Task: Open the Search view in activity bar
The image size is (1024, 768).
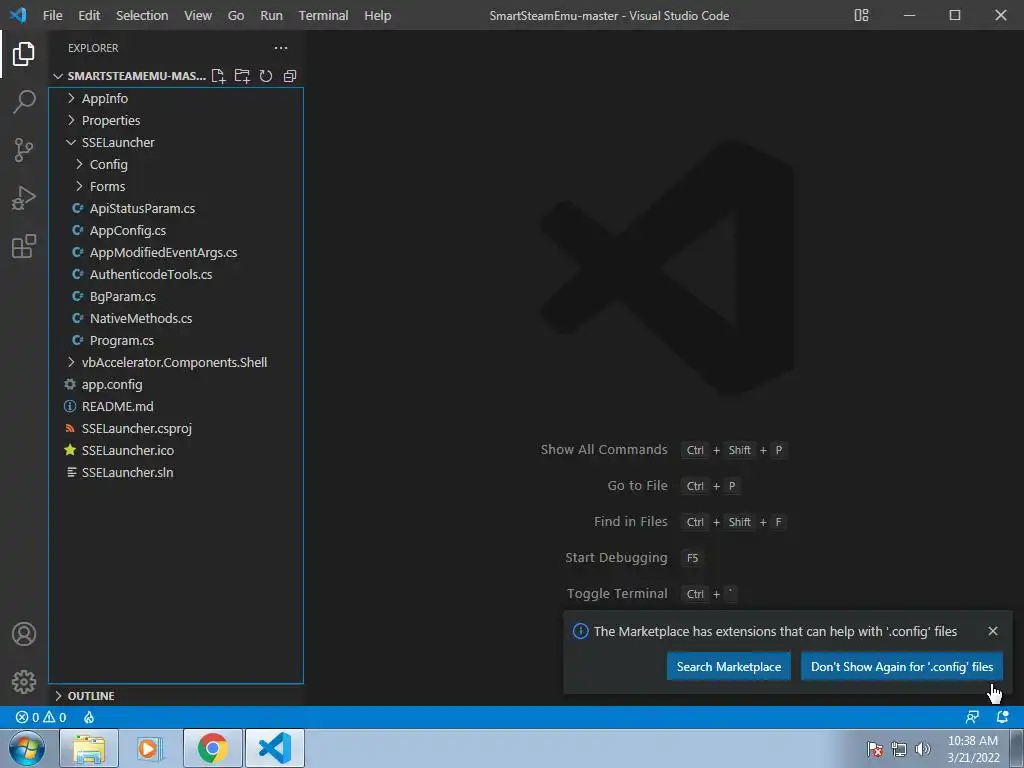Action: pyautogui.click(x=24, y=102)
